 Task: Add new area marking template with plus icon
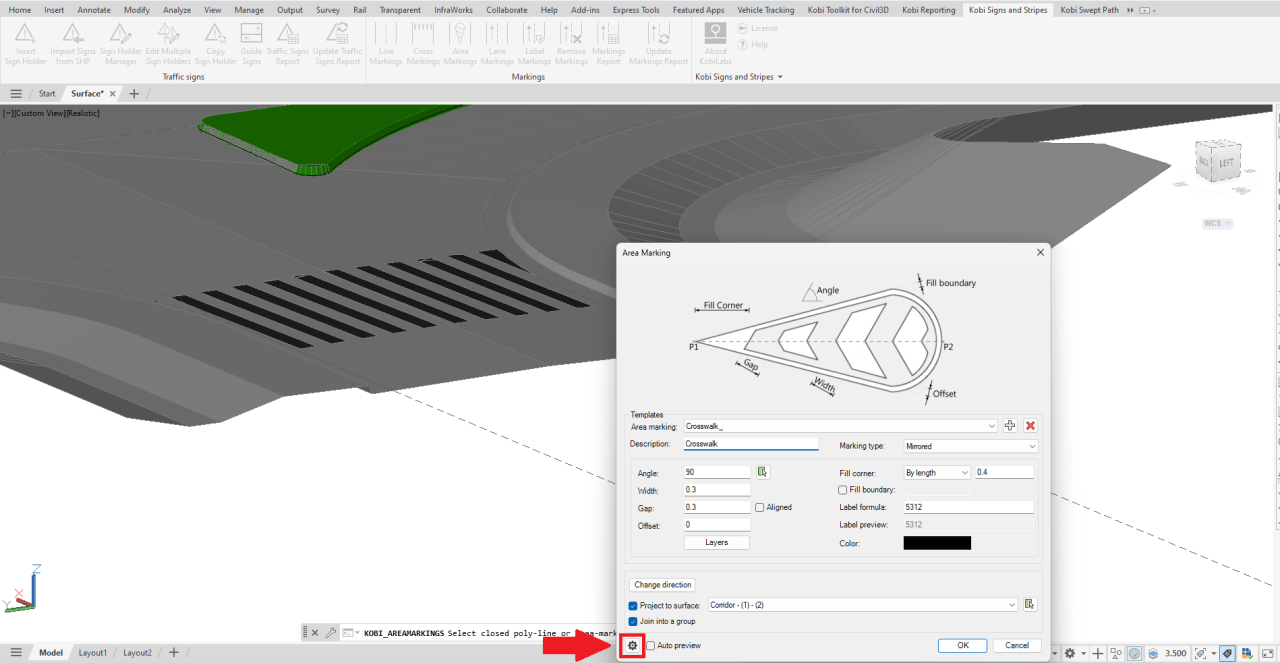1010,426
